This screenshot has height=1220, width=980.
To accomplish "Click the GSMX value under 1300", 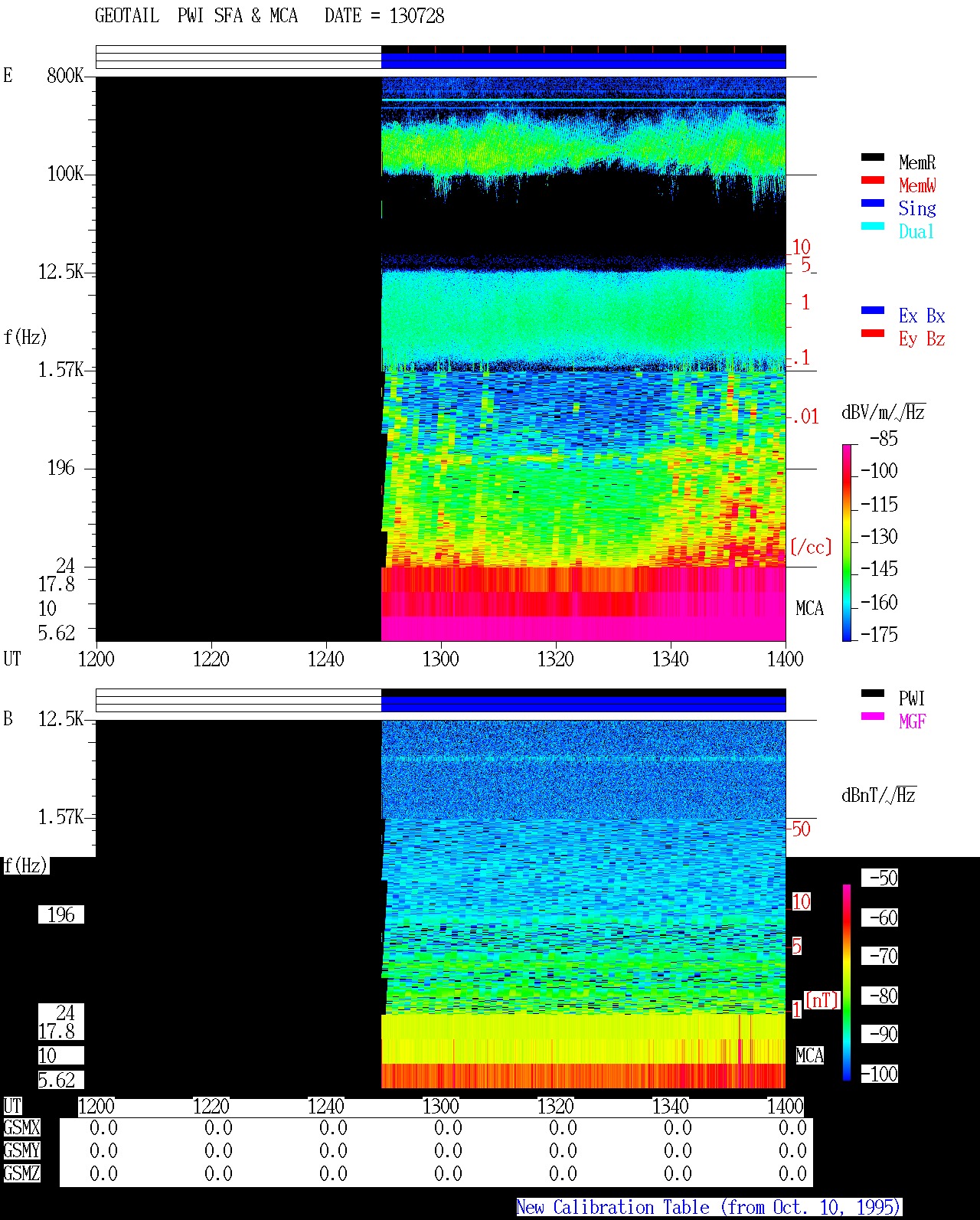I will pyautogui.click(x=448, y=1128).
